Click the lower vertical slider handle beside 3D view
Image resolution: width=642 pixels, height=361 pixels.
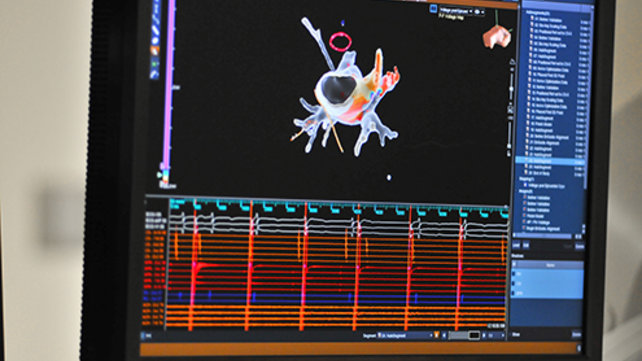[509, 146]
